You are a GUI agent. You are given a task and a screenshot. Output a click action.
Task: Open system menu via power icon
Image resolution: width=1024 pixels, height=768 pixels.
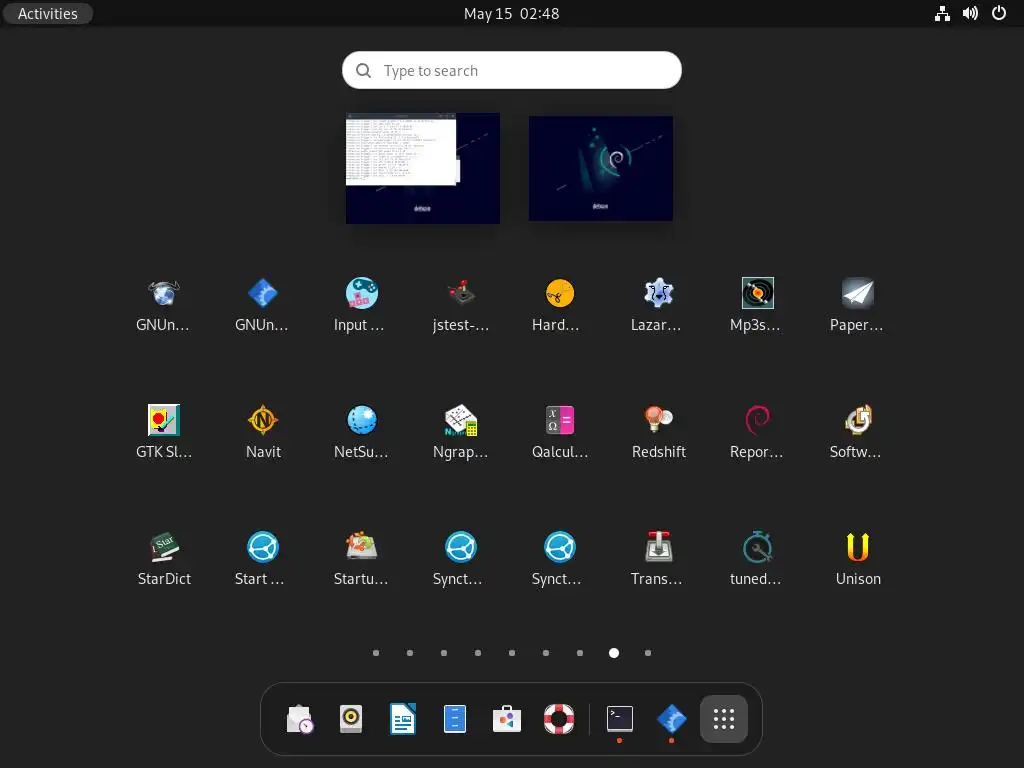(999, 13)
